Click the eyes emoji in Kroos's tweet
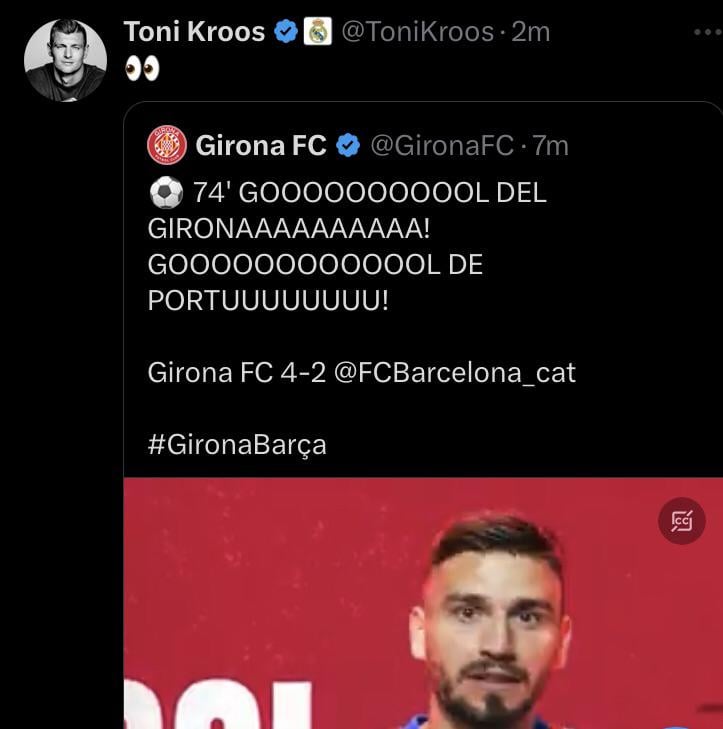Screen dimensions: 723x729 click(x=142, y=69)
